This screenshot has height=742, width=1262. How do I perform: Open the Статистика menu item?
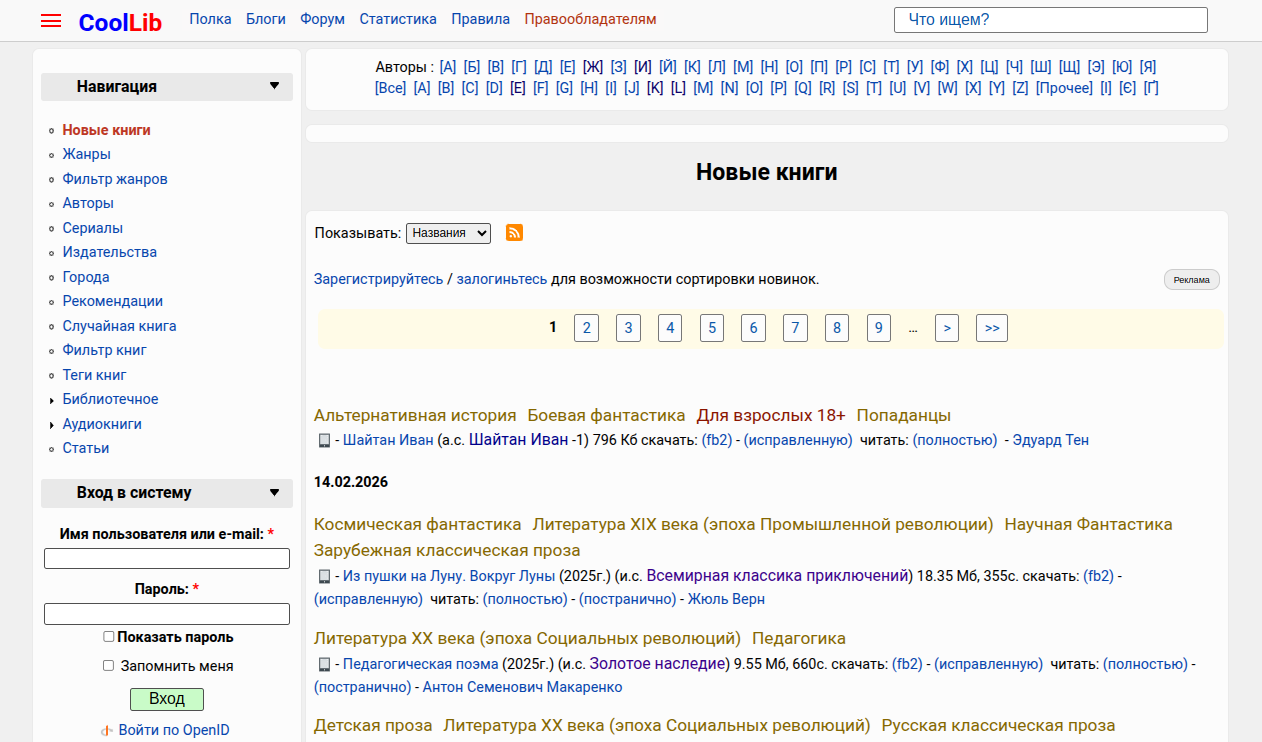point(398,19)
